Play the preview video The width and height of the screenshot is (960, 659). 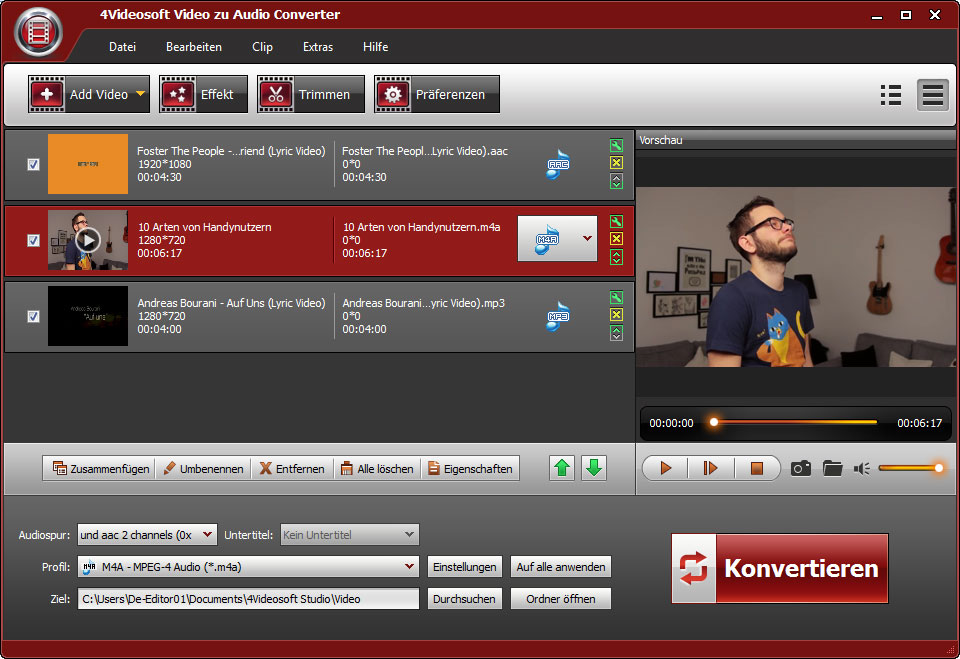pyautogui.click(x=666, y=469)
